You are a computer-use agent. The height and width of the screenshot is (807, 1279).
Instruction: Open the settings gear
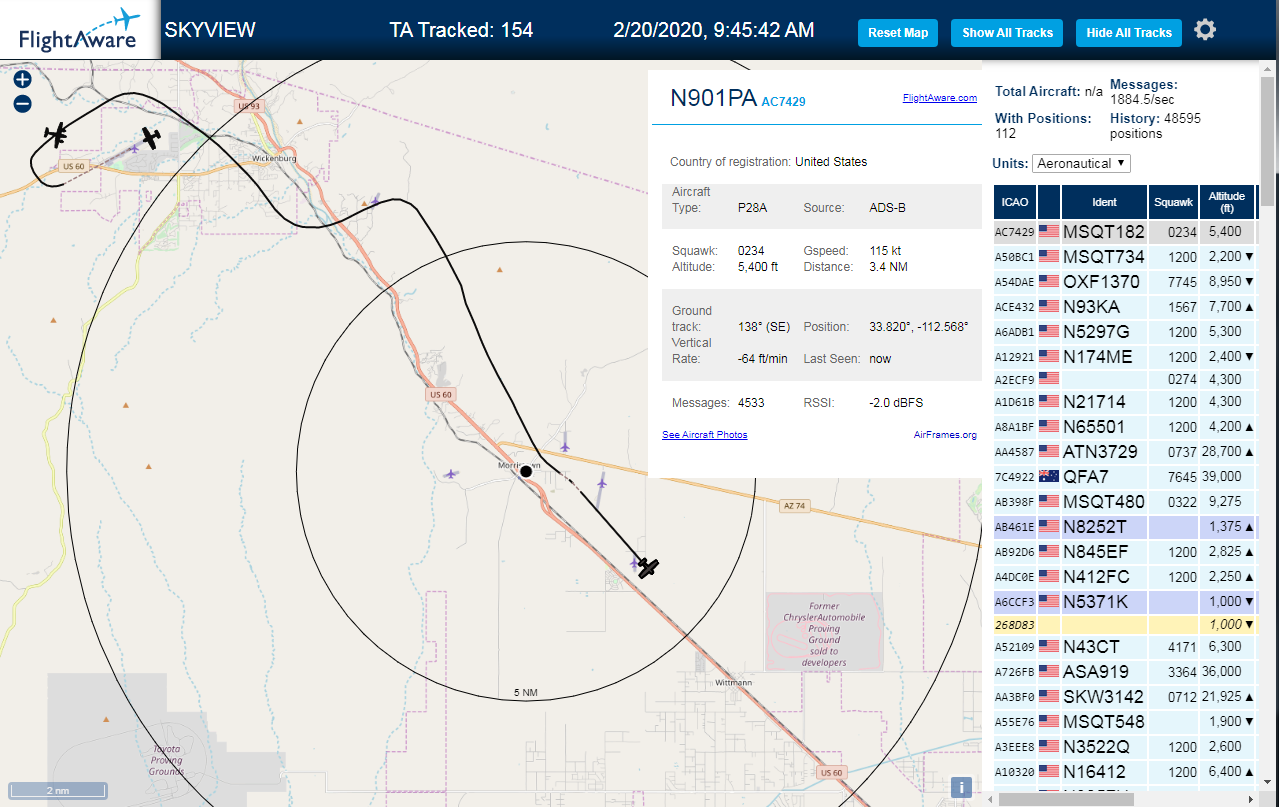tap(1205, 30)
